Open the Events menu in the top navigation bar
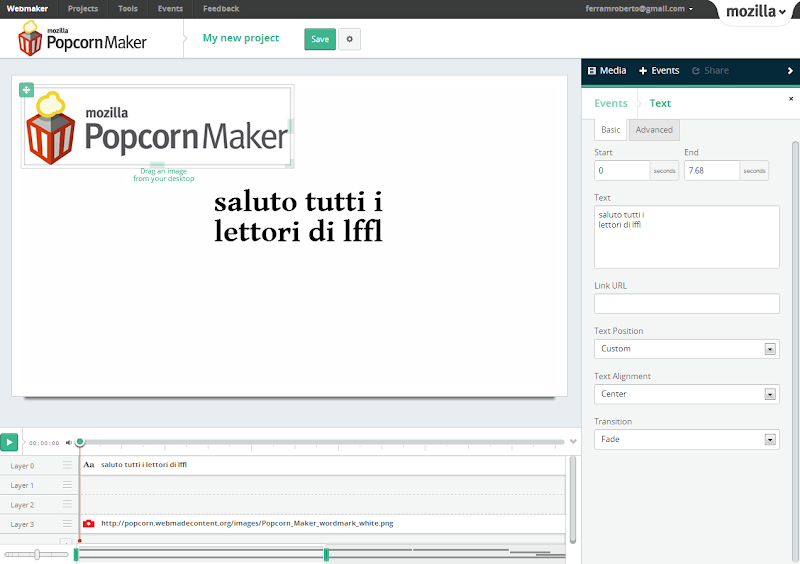This screenshot has height=564, width=800. 170,9
